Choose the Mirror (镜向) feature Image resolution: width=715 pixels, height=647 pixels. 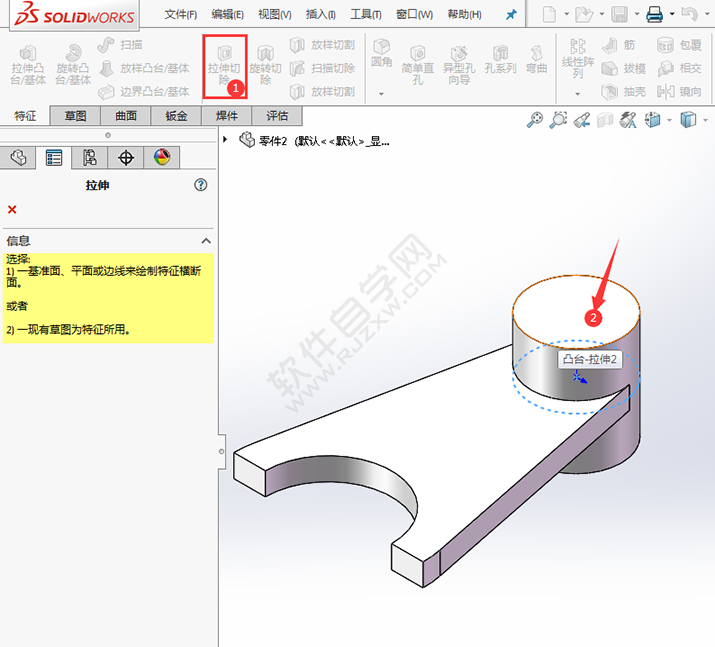[x=679, y=92]
